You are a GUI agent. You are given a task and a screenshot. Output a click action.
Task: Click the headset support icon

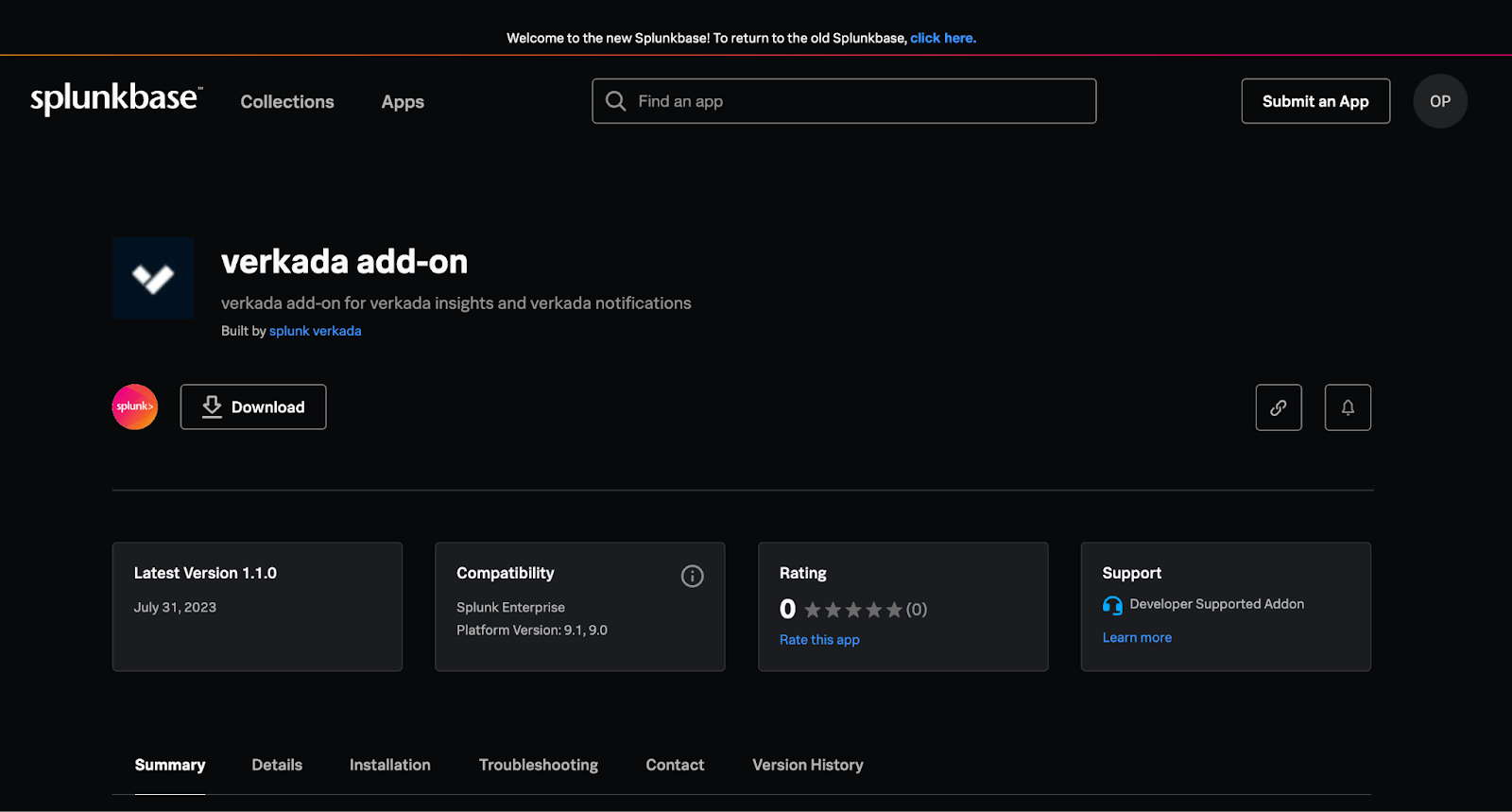tap(1112, 605)
